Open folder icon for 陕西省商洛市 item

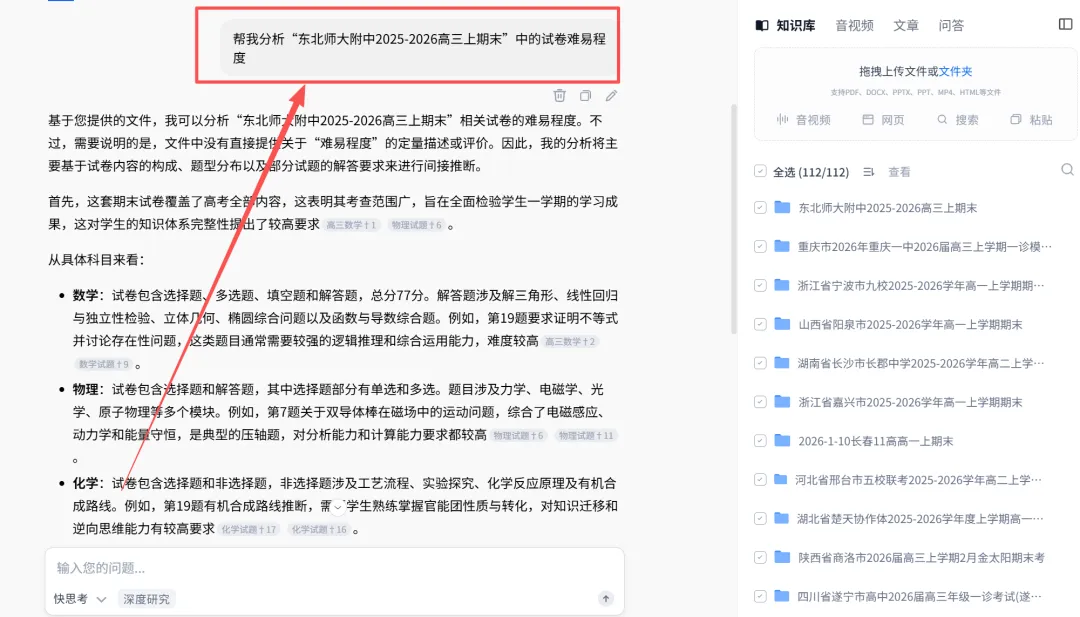[x=782, y=557]
